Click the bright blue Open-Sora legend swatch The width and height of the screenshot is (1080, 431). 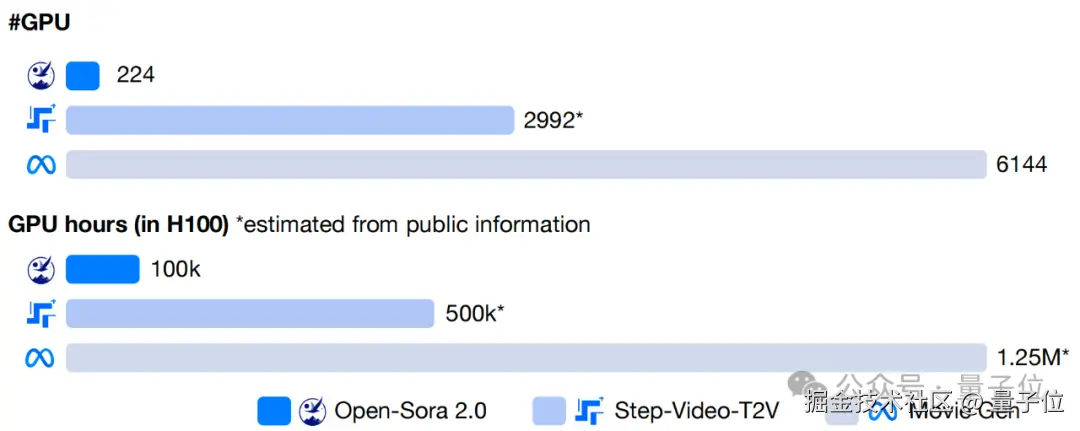pyautogui.click(x=274, y=411)
